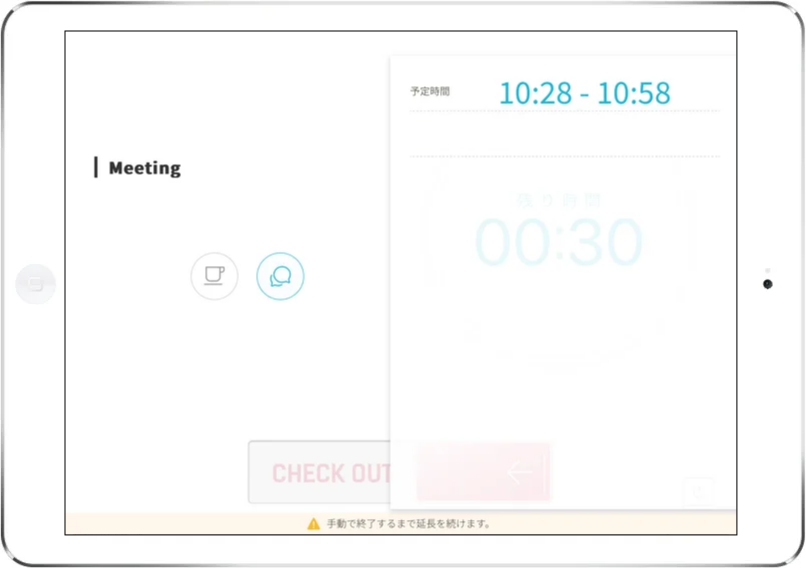Tap the iPad front camera lens
Viewport: 806px width, 568px height.
(767, 285)
